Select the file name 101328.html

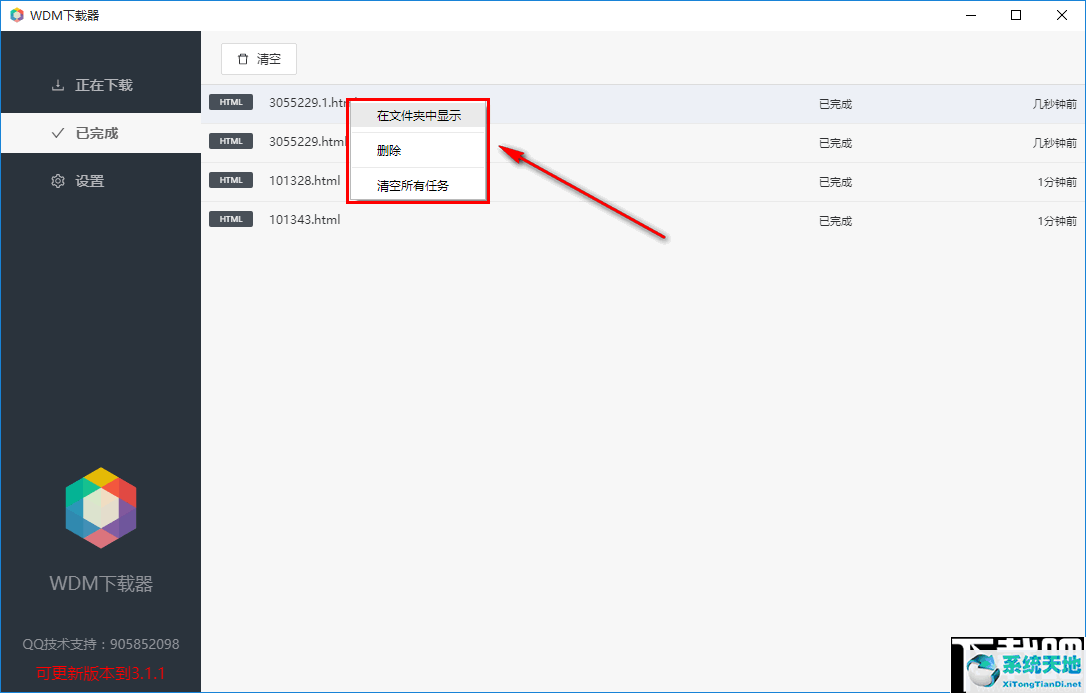(x=305, y=181)
